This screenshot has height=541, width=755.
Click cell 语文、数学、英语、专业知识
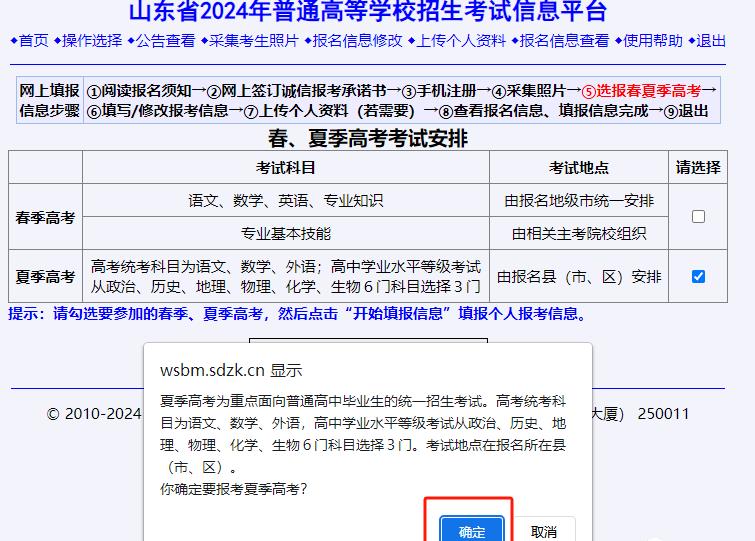click(286, 200)
